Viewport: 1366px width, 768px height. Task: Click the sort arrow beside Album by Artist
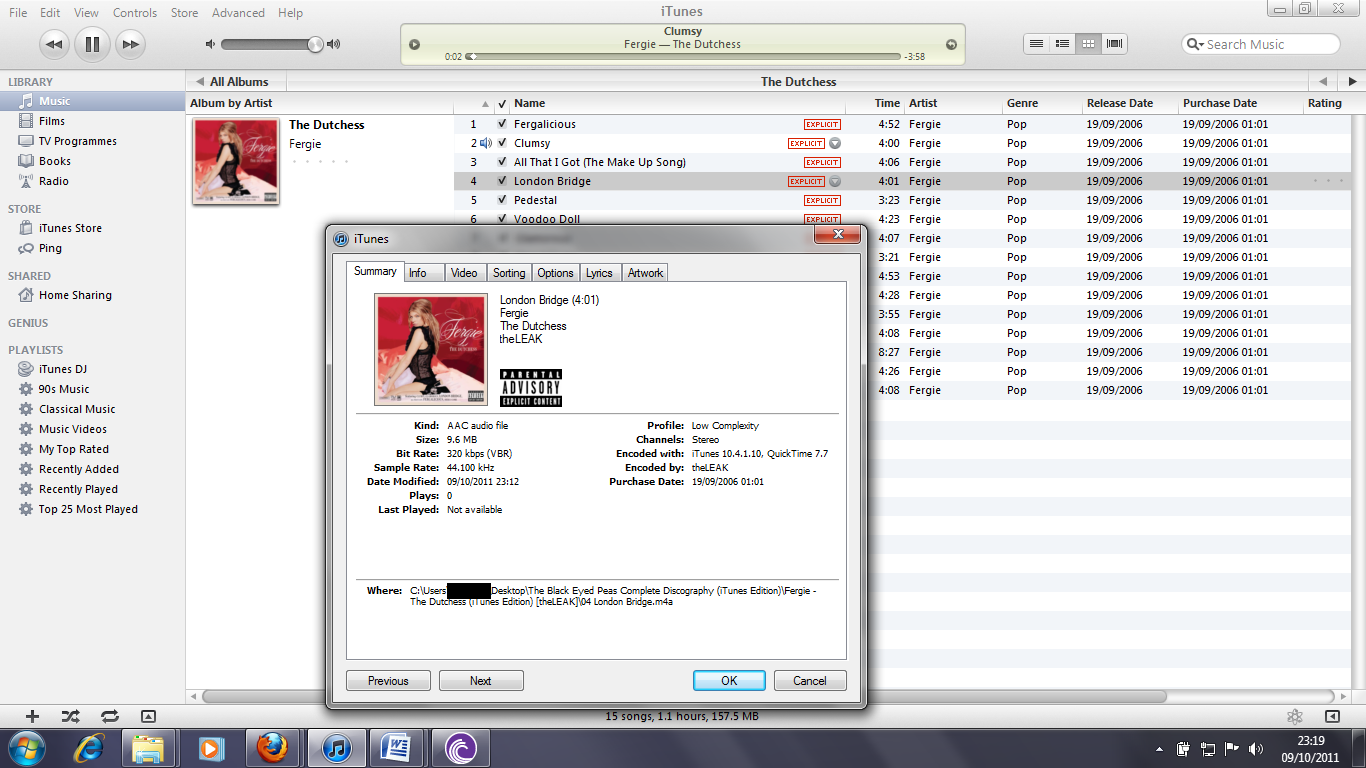point(485,103)
